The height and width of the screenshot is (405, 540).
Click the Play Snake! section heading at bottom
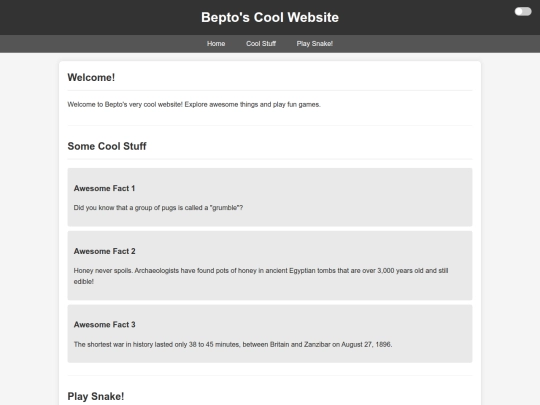pyautogui.click(x=96, y=396)
